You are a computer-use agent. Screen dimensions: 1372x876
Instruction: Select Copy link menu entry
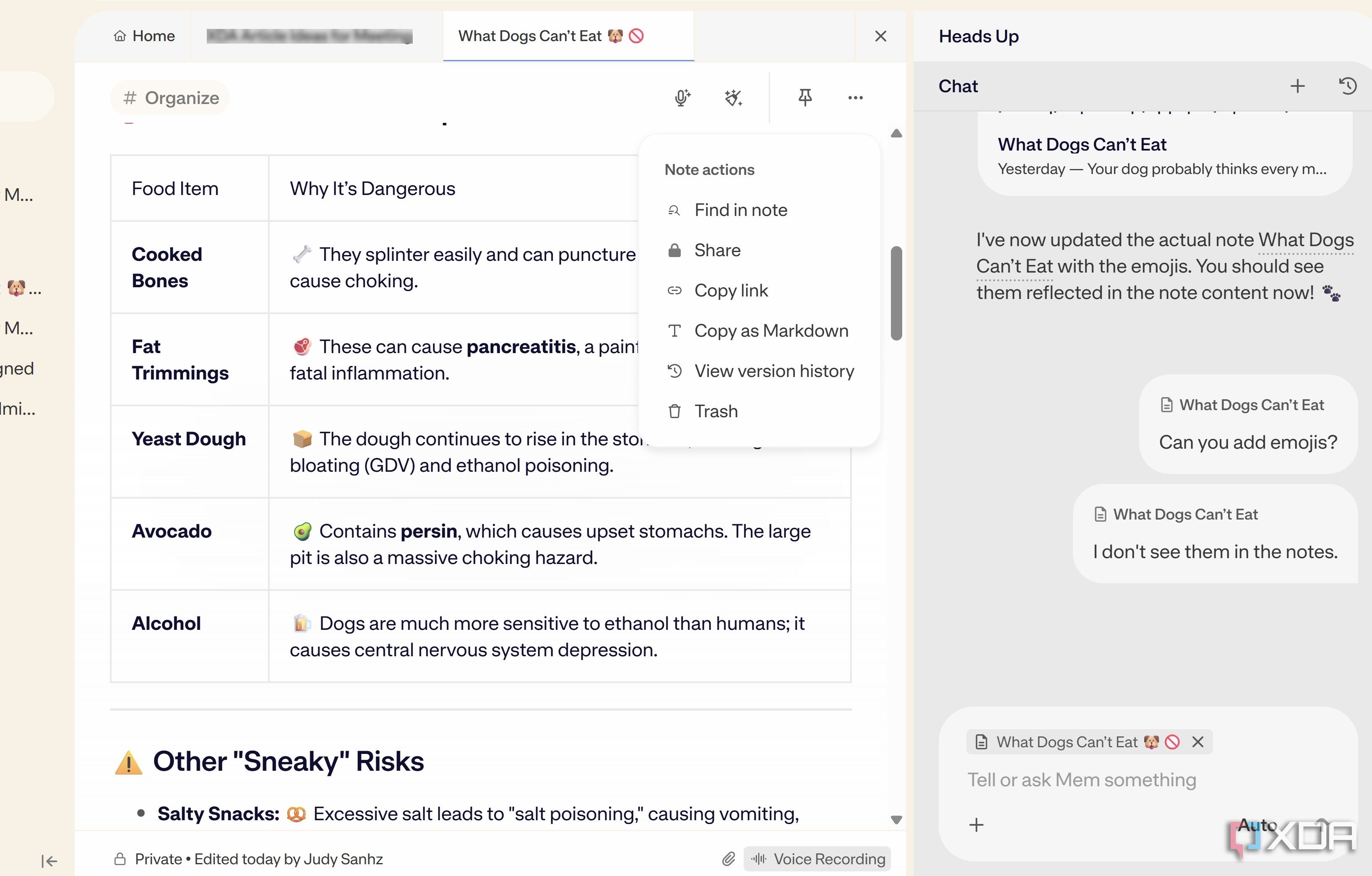point(759,291)
